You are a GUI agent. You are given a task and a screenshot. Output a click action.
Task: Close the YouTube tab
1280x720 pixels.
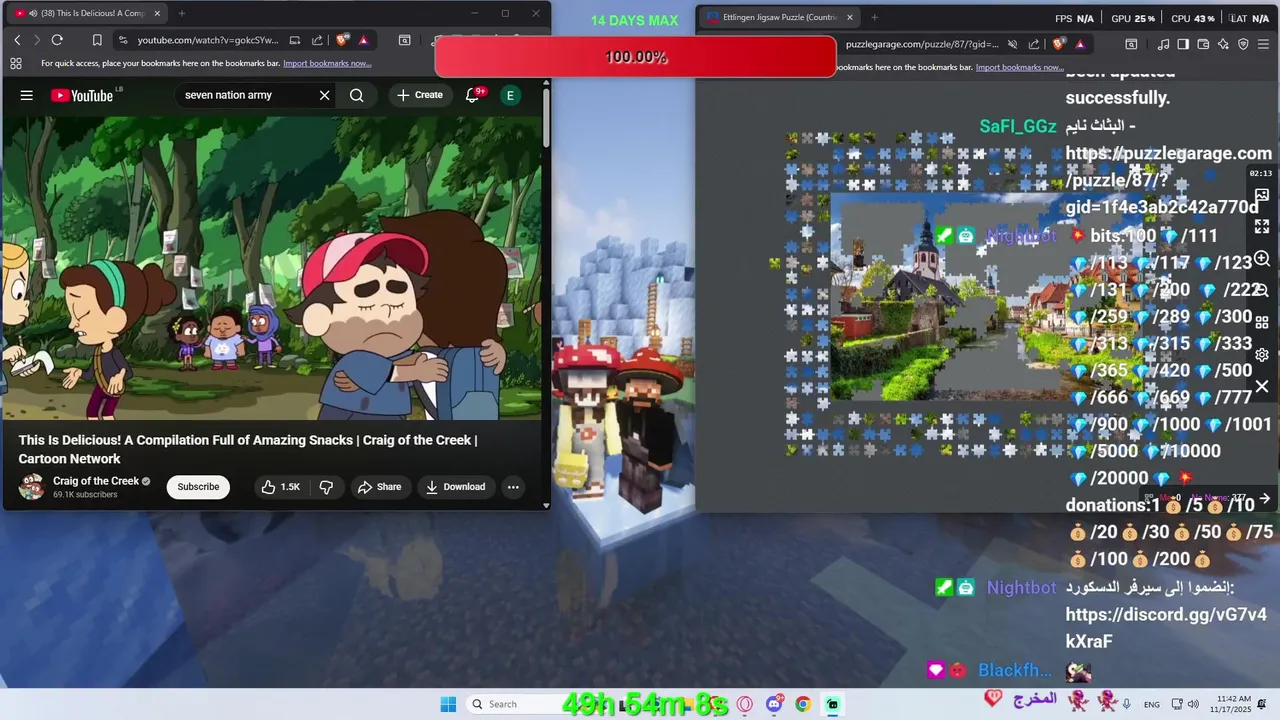coord(157,13)
